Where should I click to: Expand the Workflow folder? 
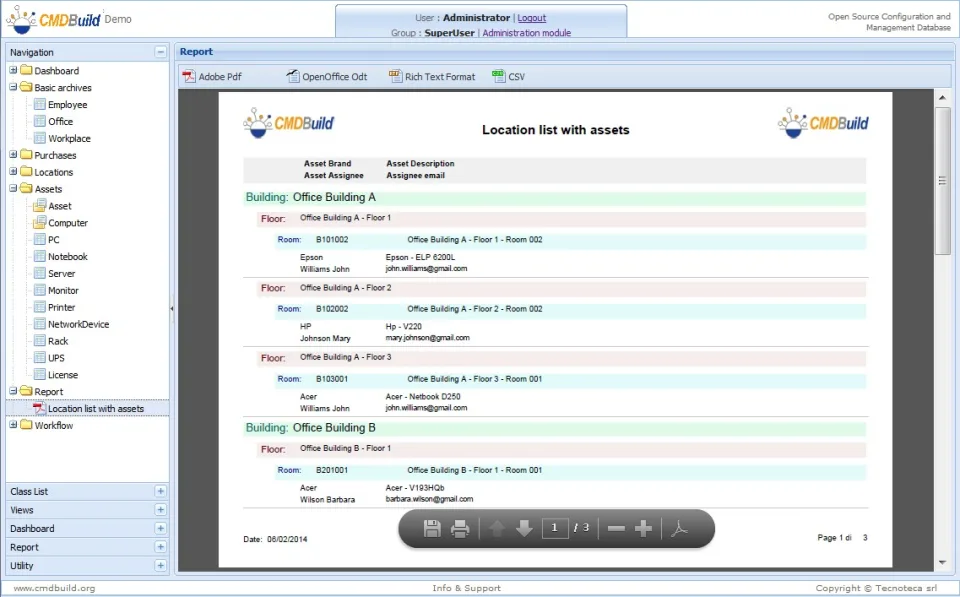pyautogui.click(x=13, y=424)
